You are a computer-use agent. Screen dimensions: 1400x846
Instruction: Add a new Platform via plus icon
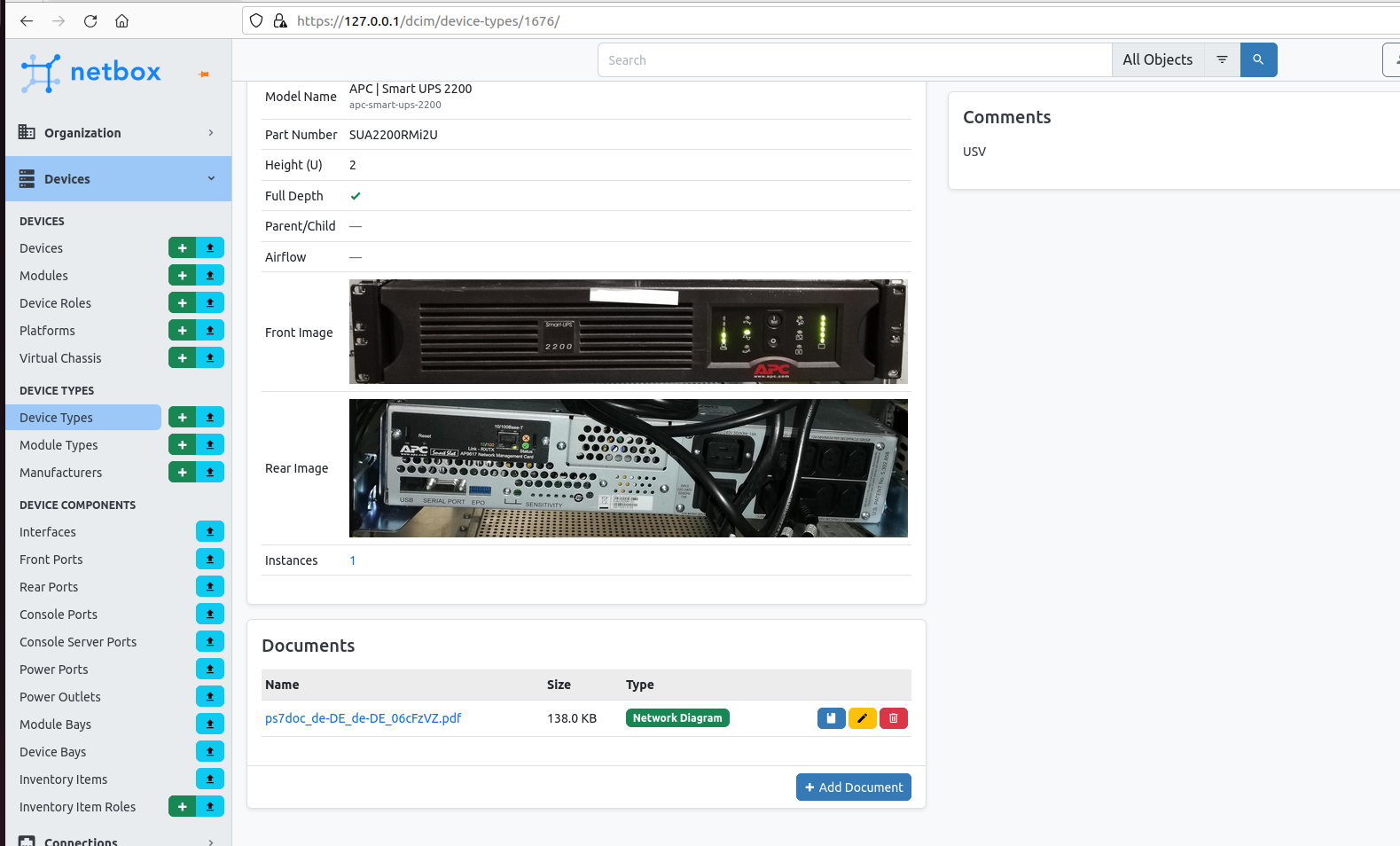(182, 331)
